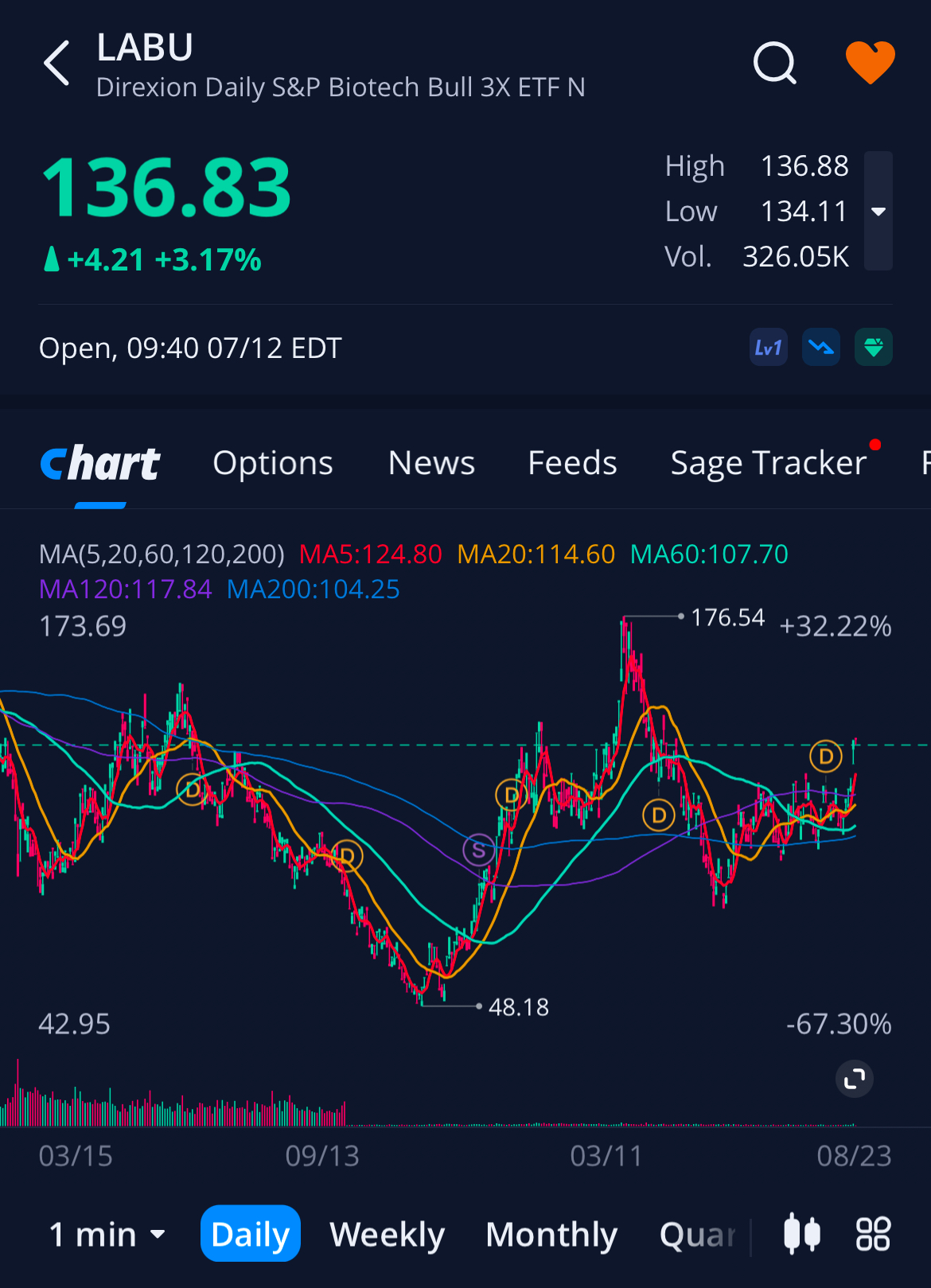Tap the Lv1 quote level icon

tap(769, 348)
